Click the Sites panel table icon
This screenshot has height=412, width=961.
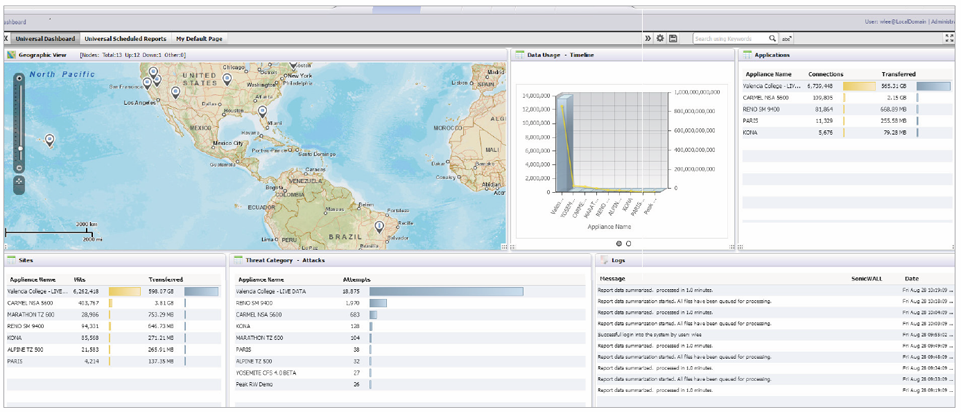[x=12, y=261]
